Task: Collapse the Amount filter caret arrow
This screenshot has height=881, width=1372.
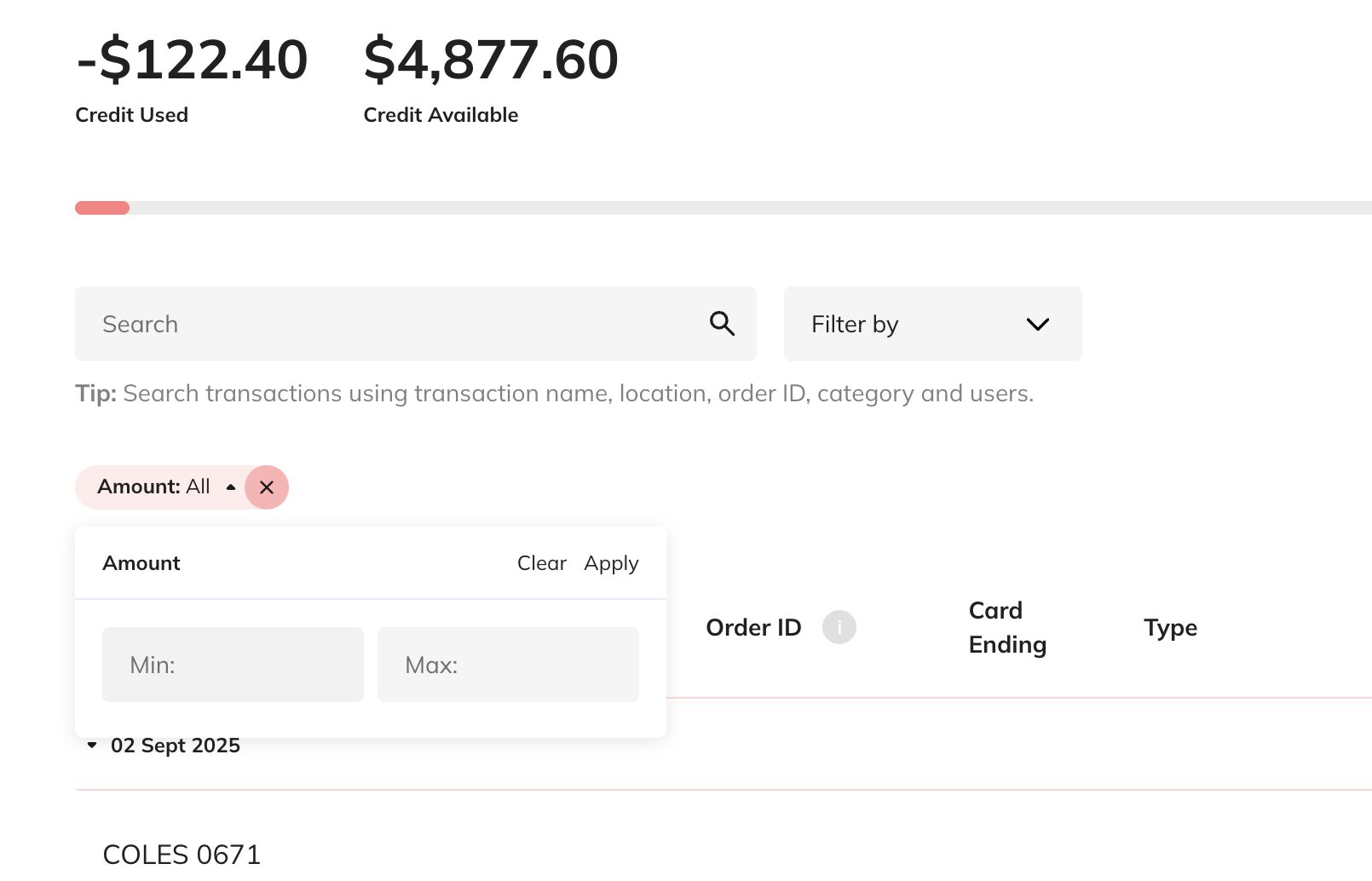Action: [x=231, y=487]
